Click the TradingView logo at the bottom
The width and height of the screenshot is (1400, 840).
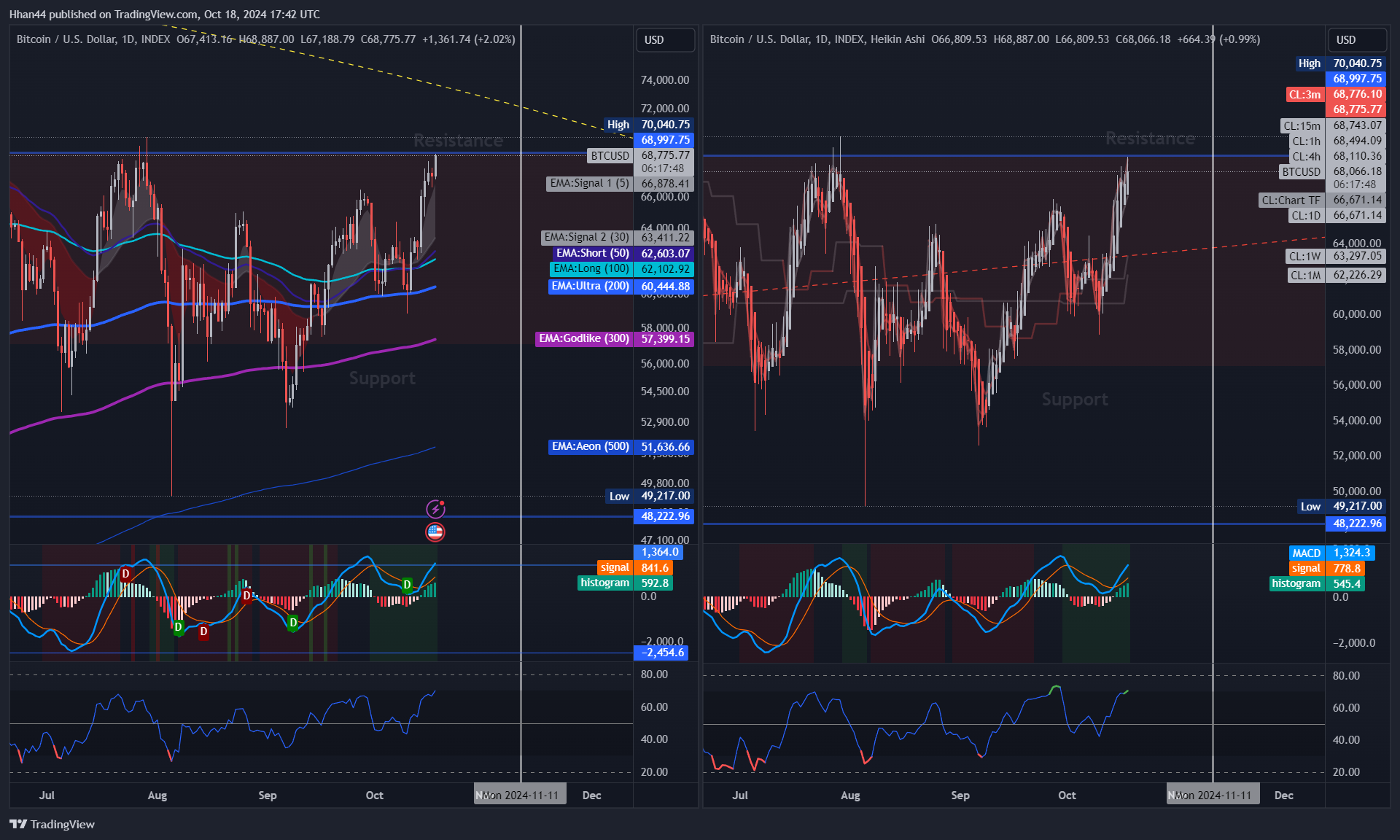click(x=52, y=824)
